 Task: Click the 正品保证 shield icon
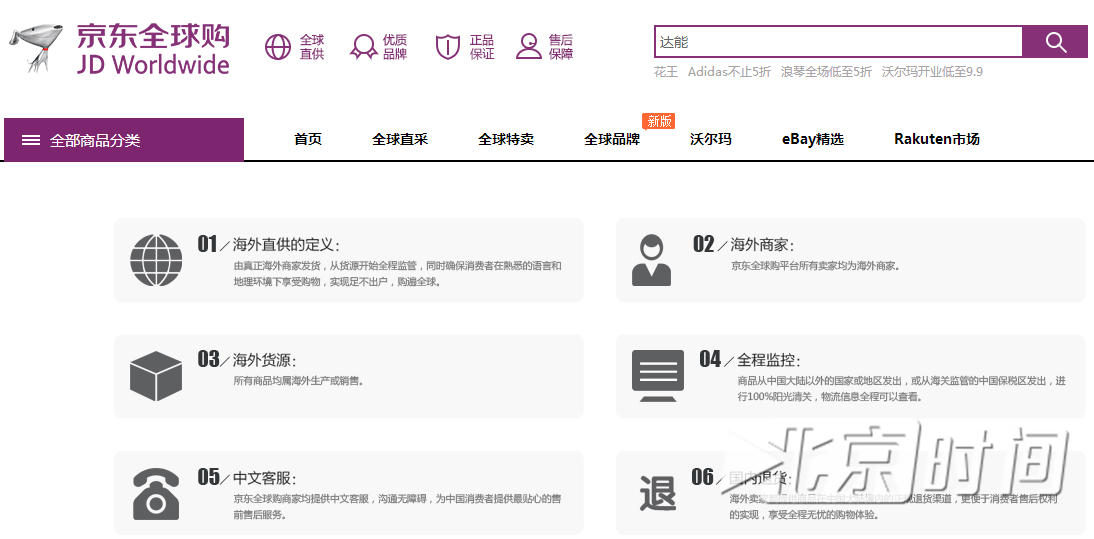pos(447,47)
